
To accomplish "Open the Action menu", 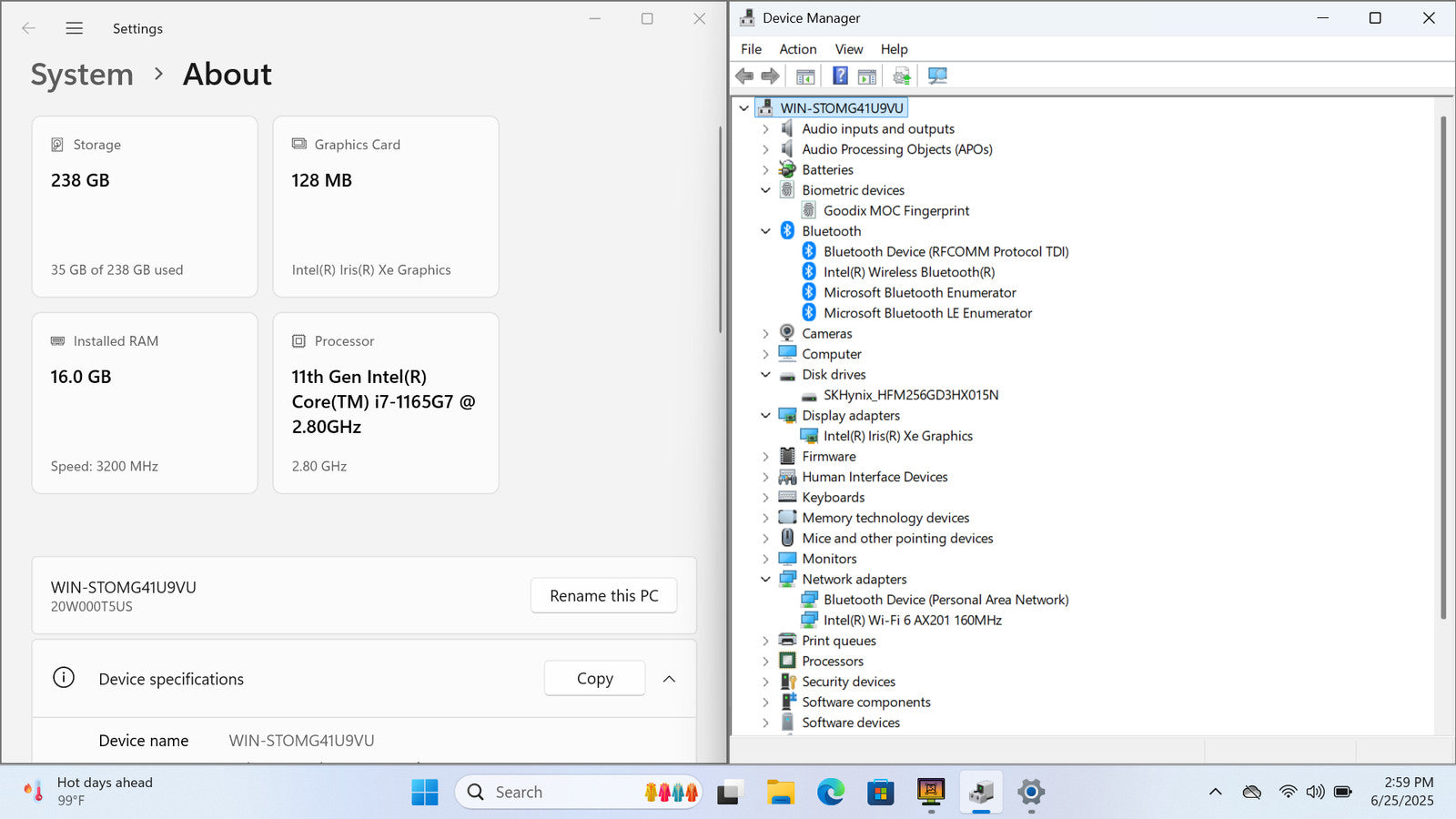I will (797, 49).
